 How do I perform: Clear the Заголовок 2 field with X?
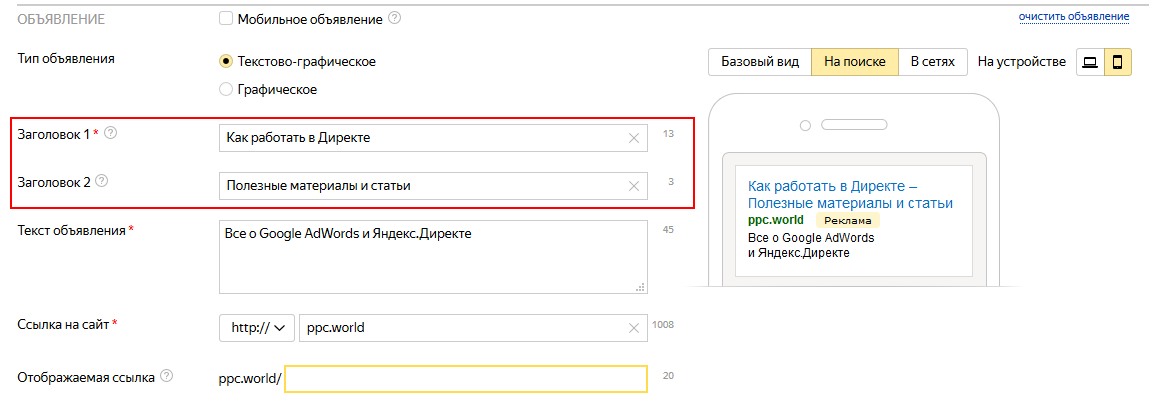(x=633, y=186)
